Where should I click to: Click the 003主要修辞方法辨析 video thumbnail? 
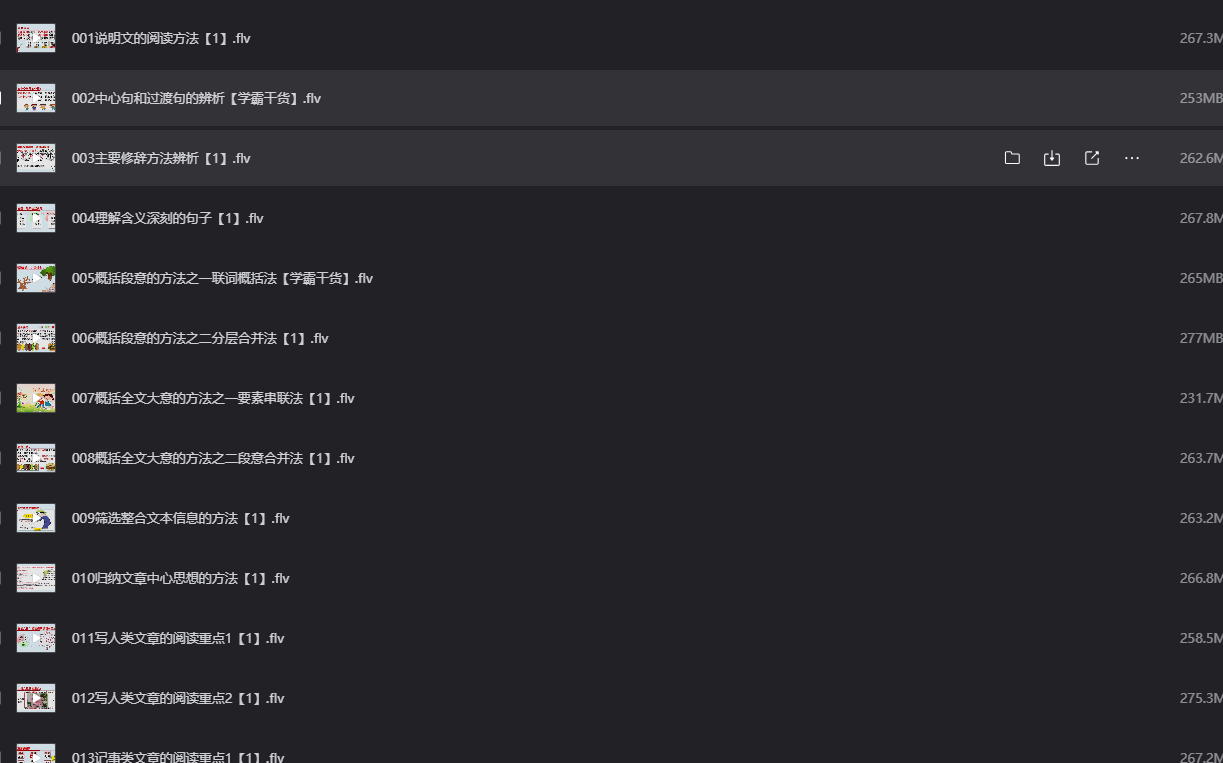[x=36, y=158]
